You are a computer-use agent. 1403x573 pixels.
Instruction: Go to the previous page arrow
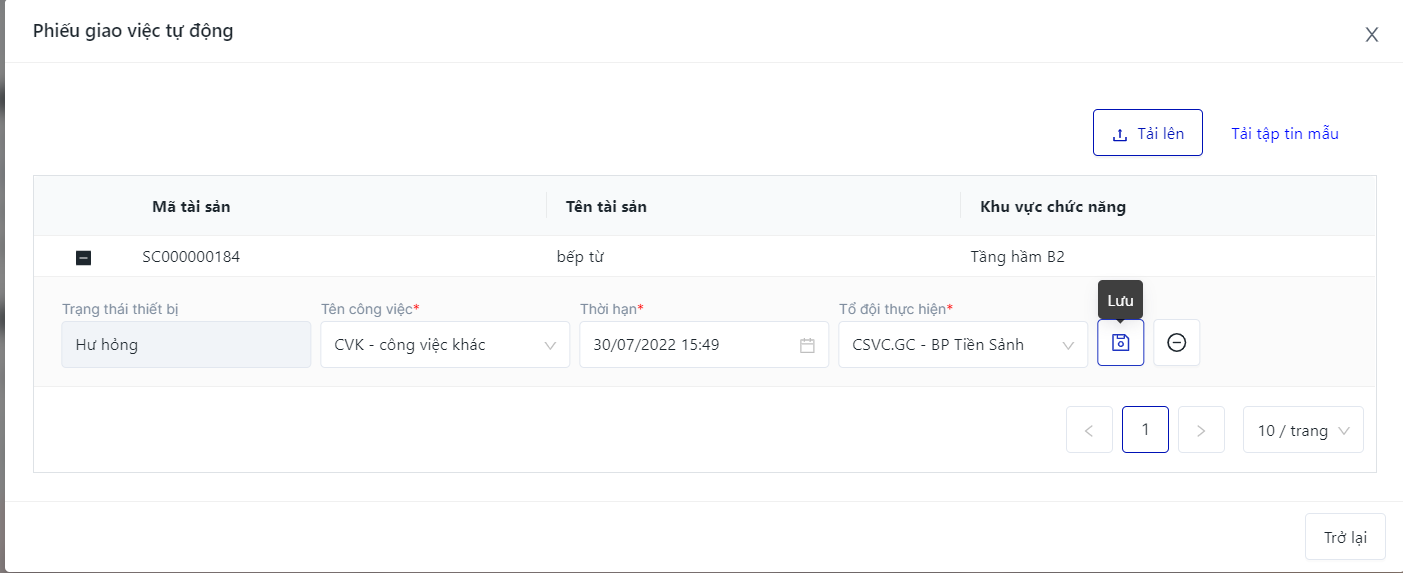click(x=1089, y=430)
